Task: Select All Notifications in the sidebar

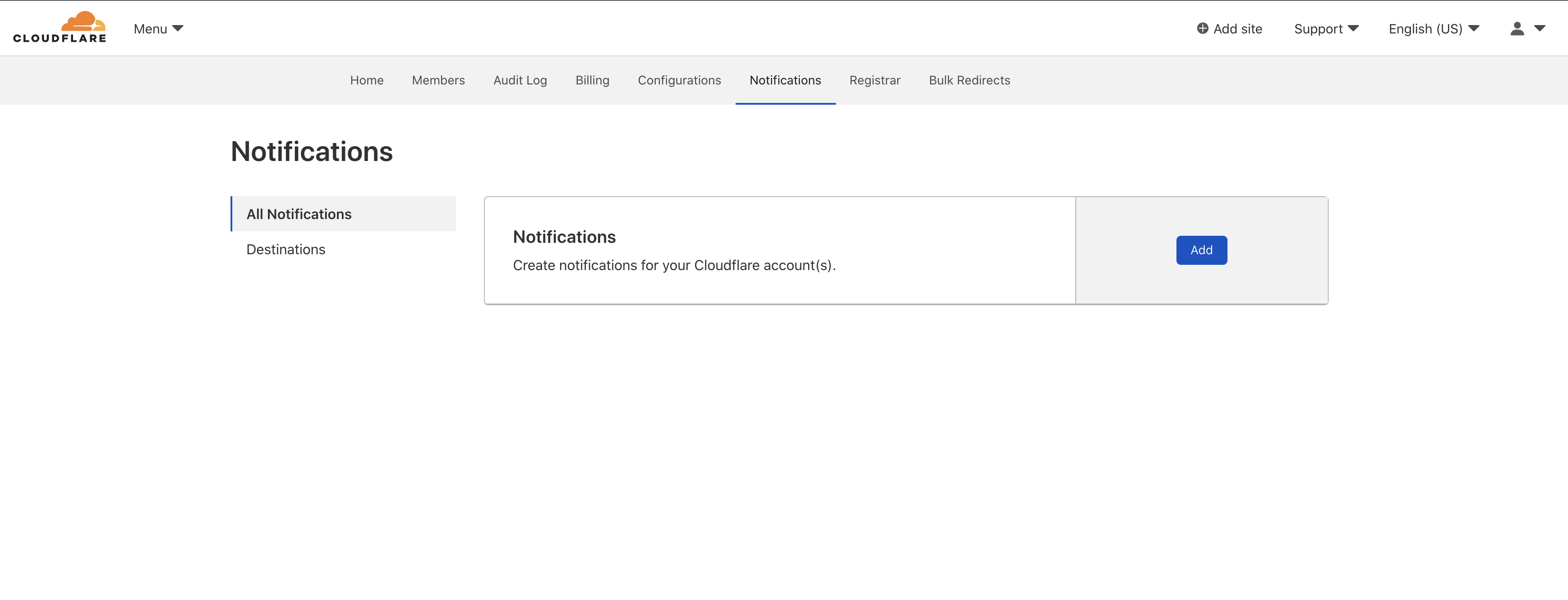Action: pos(343,214)
